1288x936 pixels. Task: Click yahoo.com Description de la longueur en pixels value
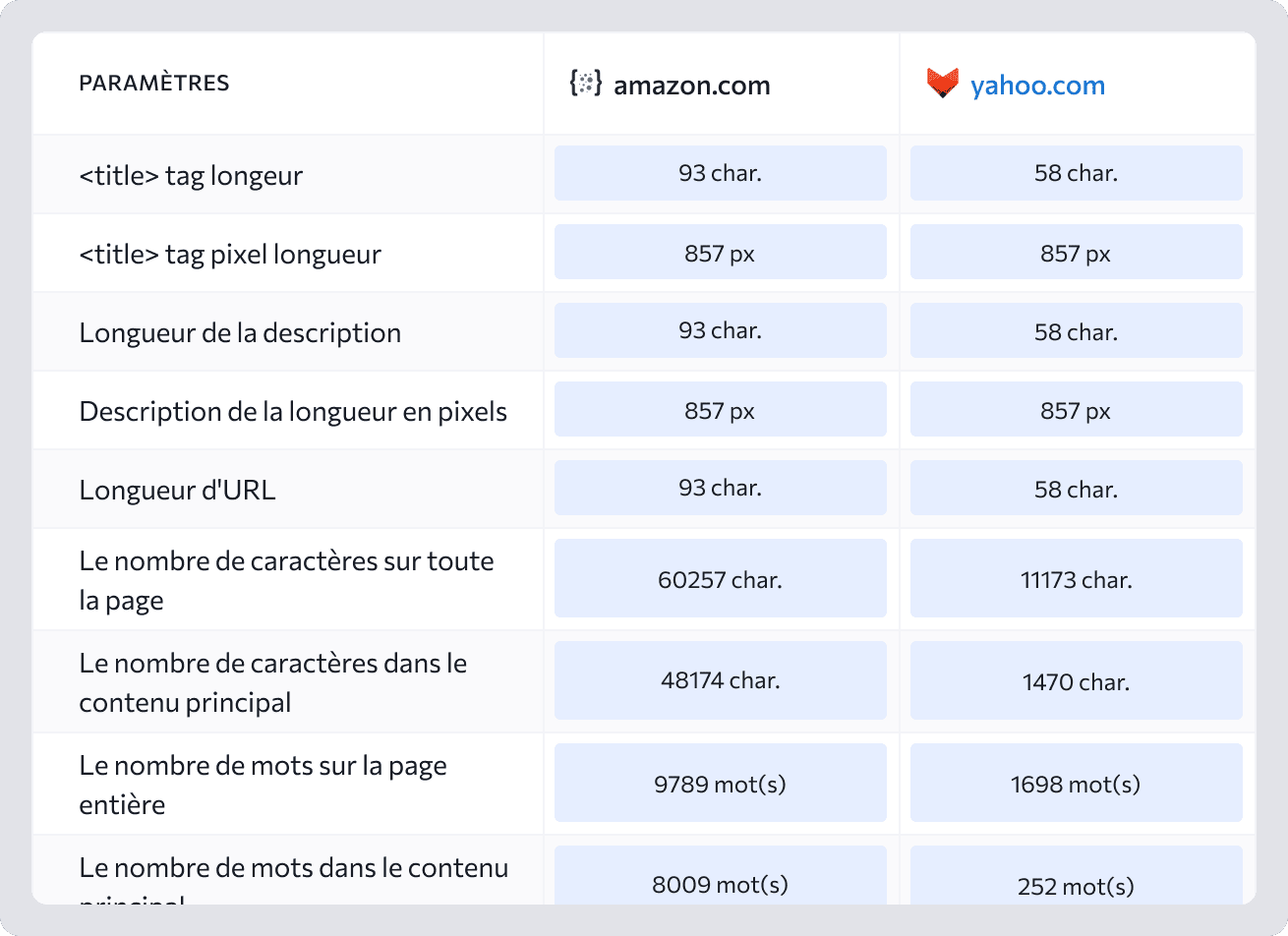(1077, 410)
